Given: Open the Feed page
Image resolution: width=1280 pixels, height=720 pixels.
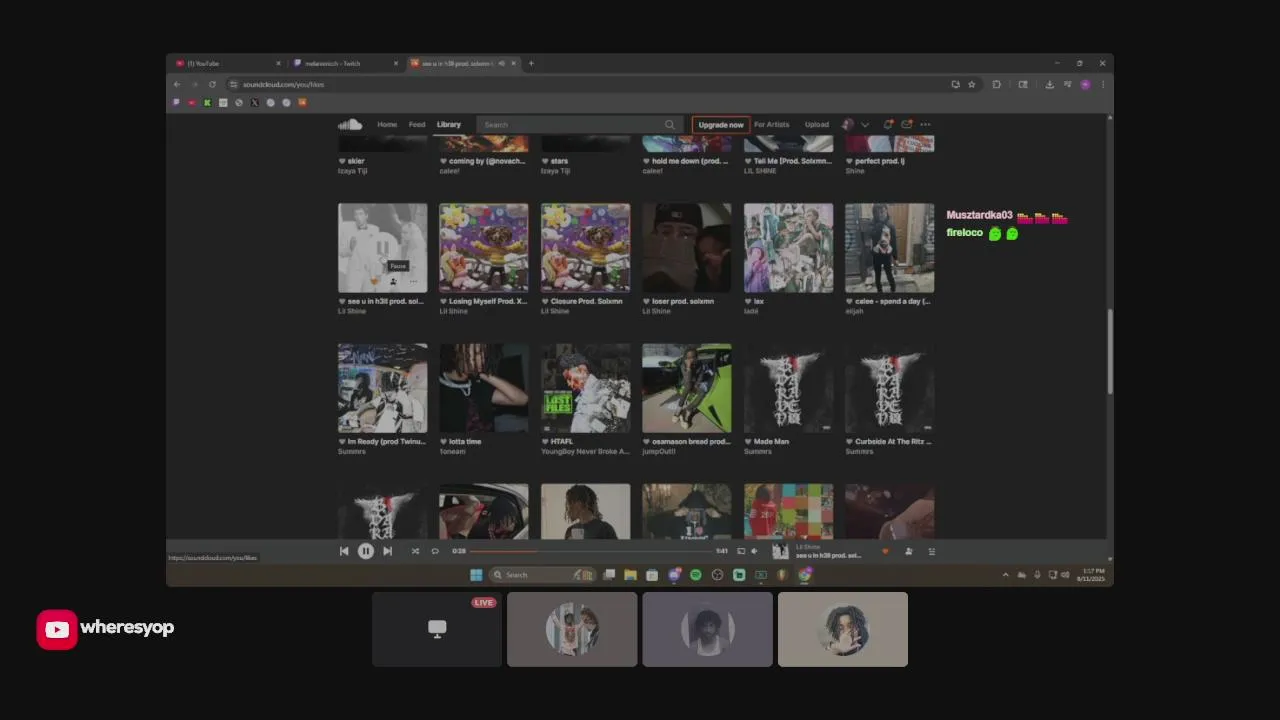Looking at the screenshot, I should pyautogui.click(x=417, y=125).
